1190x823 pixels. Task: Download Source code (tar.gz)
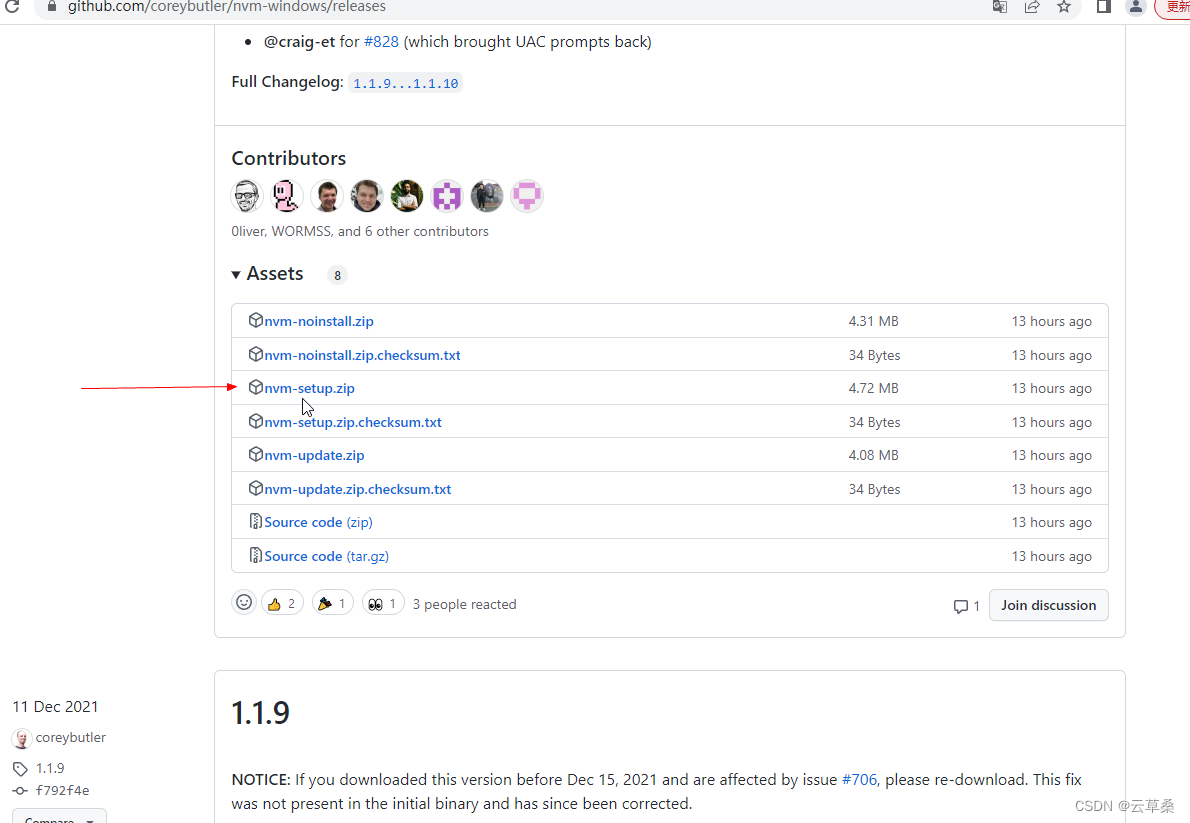pyautogui.click(x=326, y=557)
